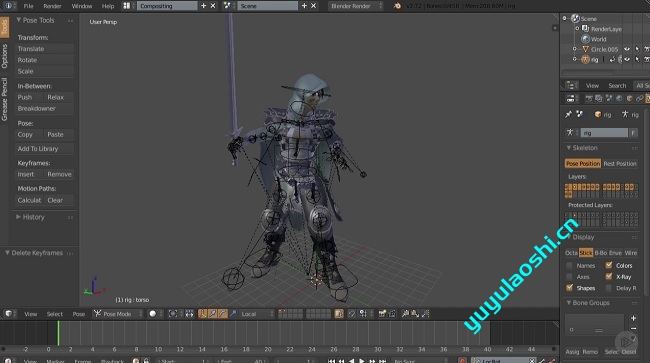Disable the Colors checkbox
Screen dimensions: 650x363
(609, 265)
